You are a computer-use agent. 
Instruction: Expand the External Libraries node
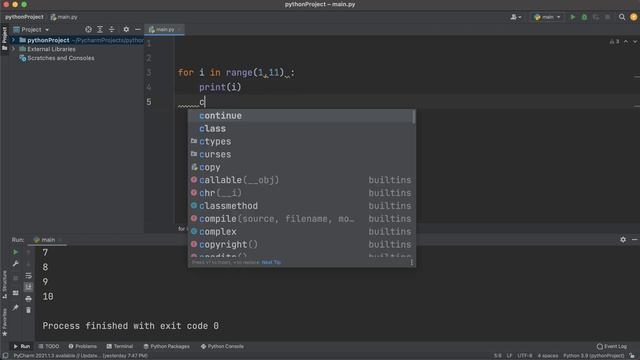coord(13,49)
